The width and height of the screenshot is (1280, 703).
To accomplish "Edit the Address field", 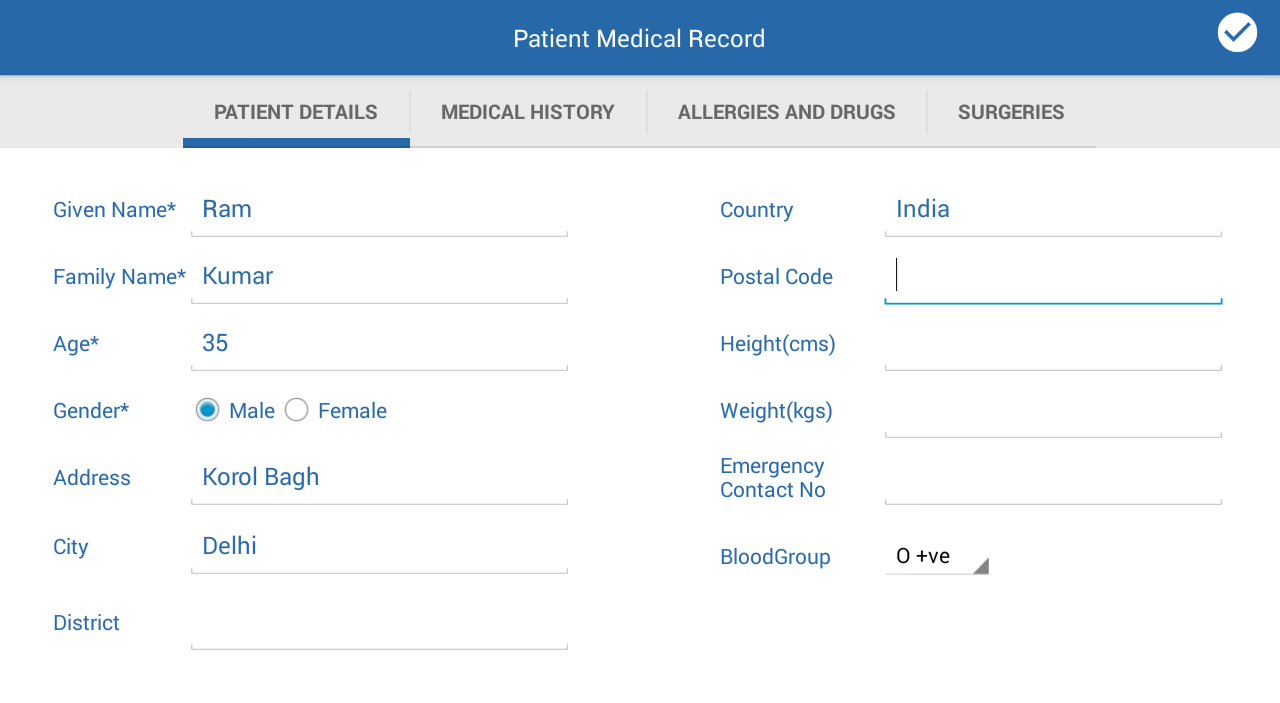I will pyautogui.click(x=379, y=478).
